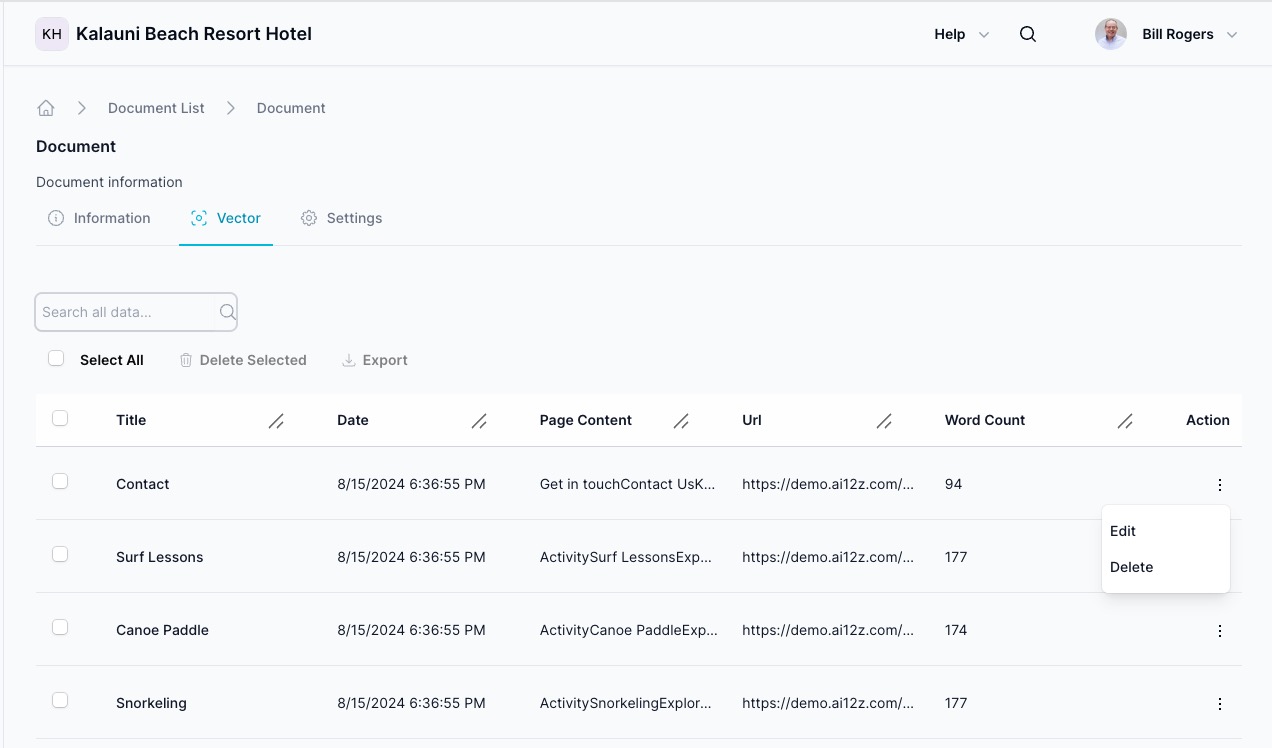Click the magnifier icon in search box
The width and height of the screenshot is (1272, 748).
227,312
